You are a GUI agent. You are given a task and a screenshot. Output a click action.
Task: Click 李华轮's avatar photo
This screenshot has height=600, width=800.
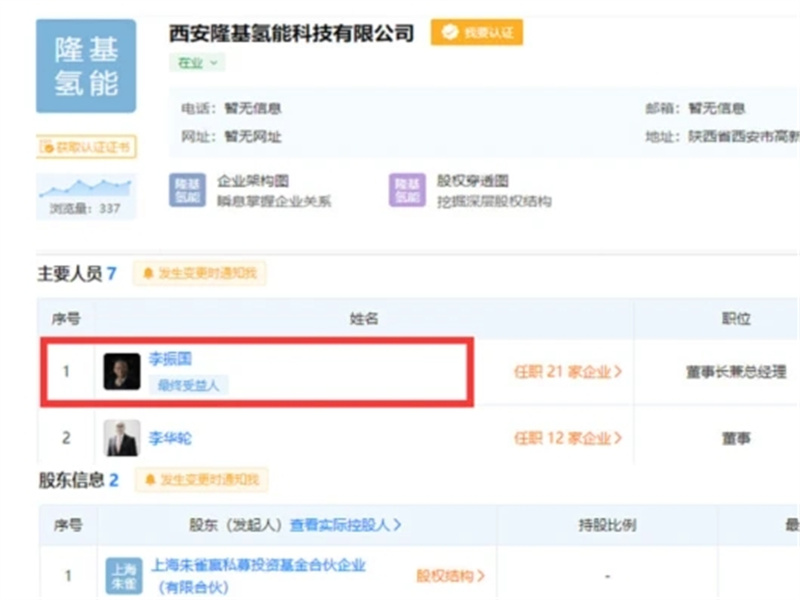(x=121, y=438)
